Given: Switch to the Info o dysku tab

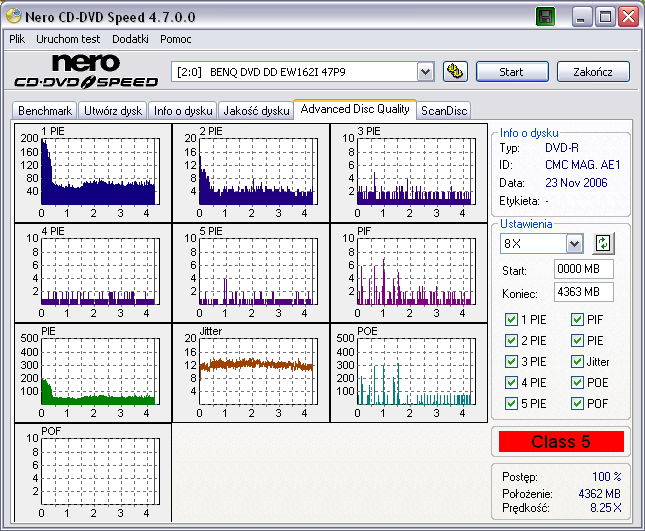Looking at the screenshot, I should 183,111.
